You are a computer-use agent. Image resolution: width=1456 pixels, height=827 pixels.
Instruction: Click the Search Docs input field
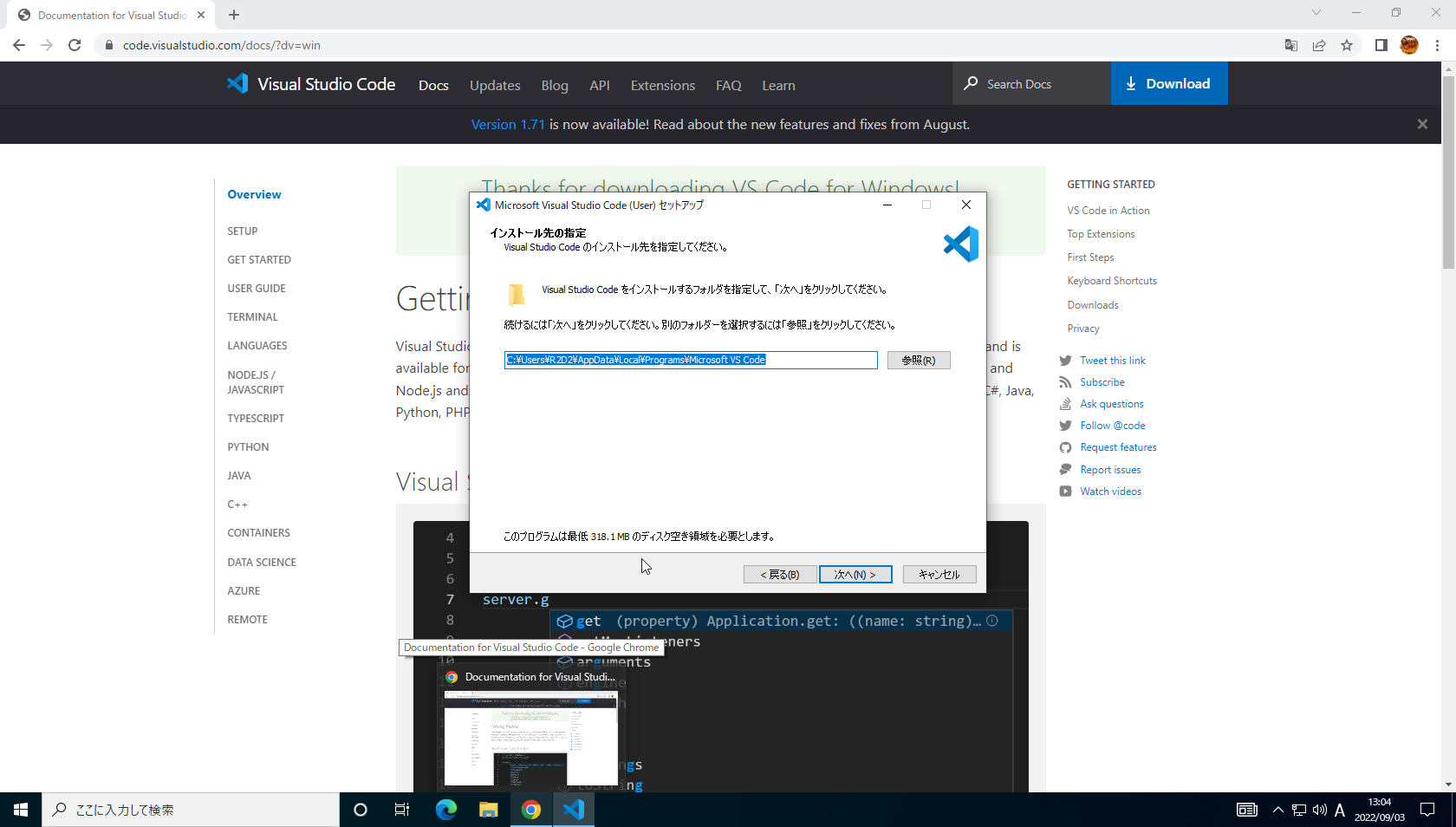pyautogui.click(x=1031, y=83)
